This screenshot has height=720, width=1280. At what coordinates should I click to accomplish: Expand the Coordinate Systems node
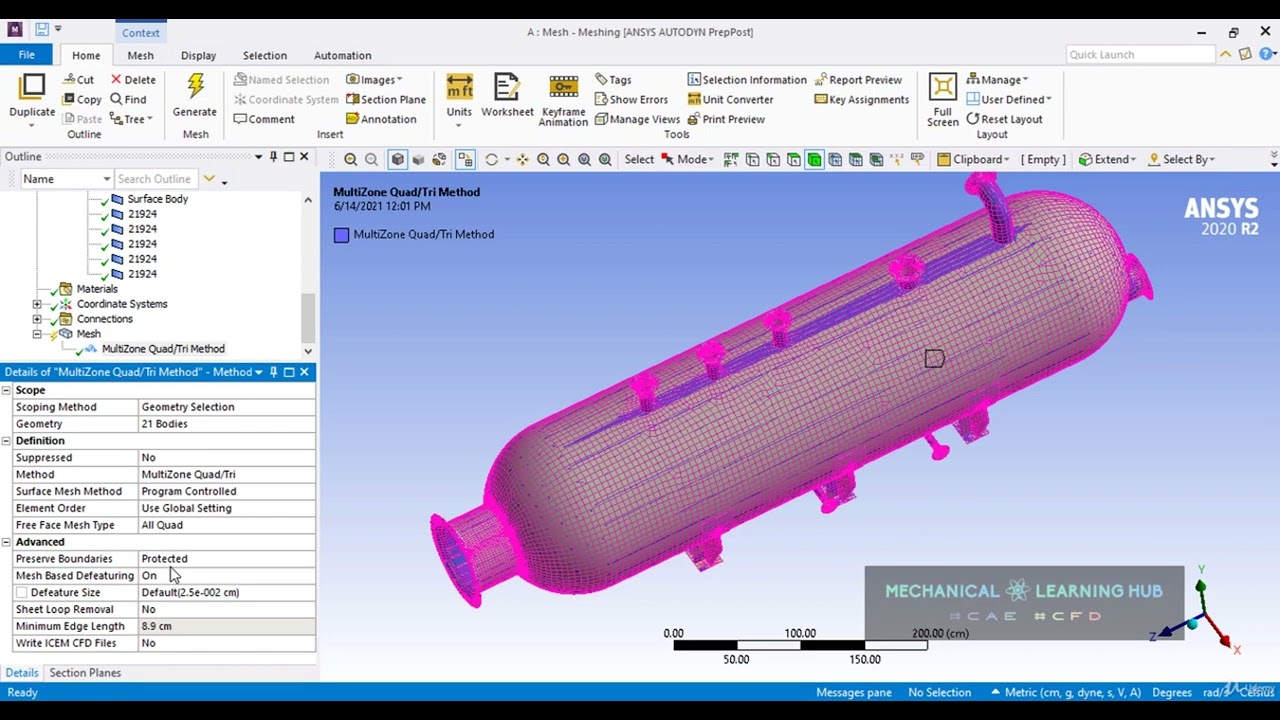37,304
